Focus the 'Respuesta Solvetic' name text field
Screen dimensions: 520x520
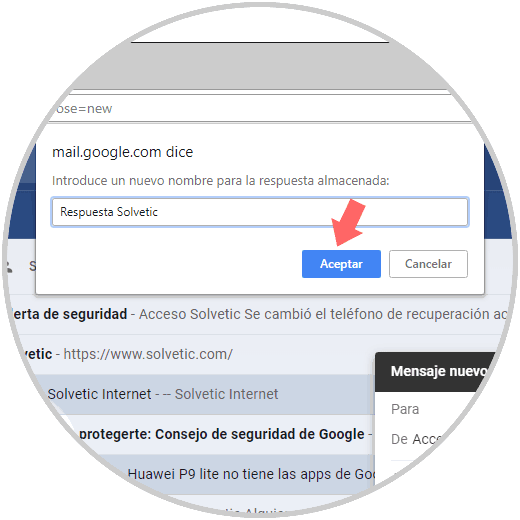click(x=260, y=212)
